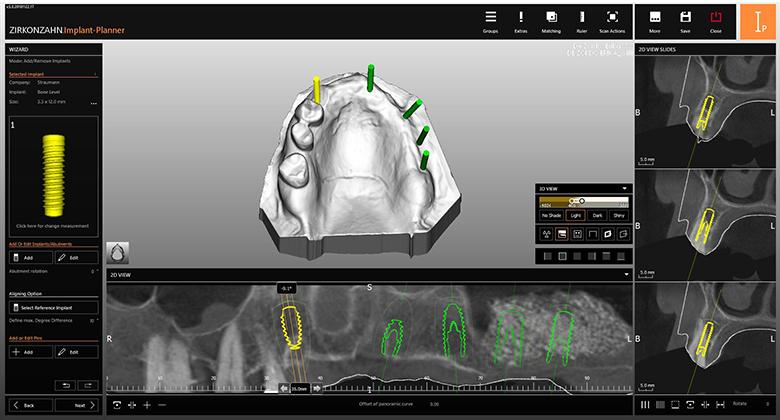
Task: Collapse the 2D VIEW panel arrow
Action: [624, 274]
